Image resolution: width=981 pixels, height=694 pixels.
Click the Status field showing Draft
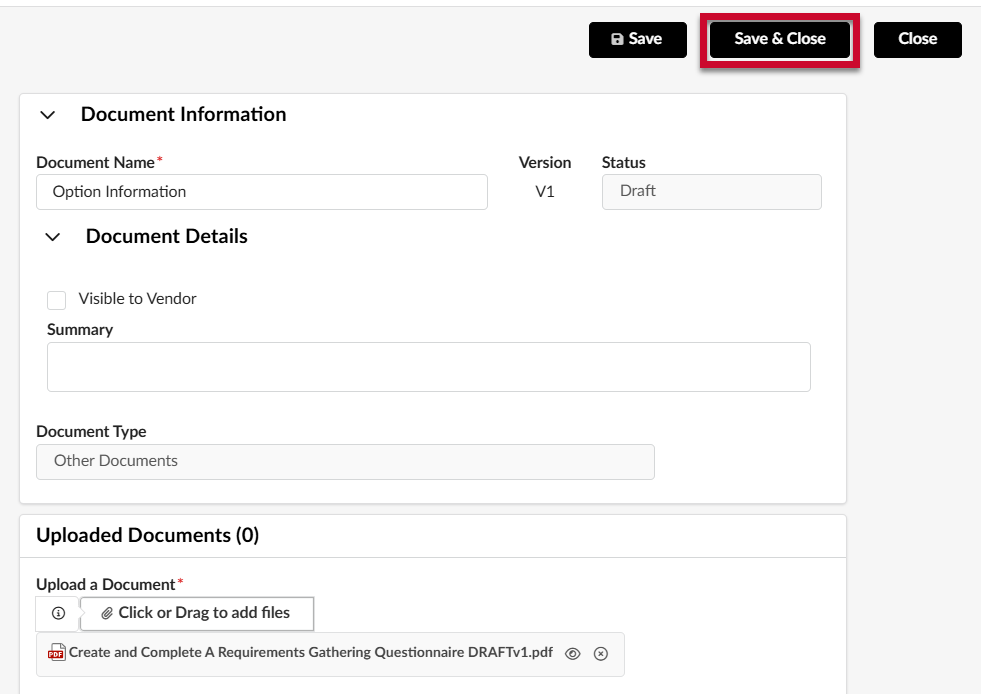click(x=711, y=192)
